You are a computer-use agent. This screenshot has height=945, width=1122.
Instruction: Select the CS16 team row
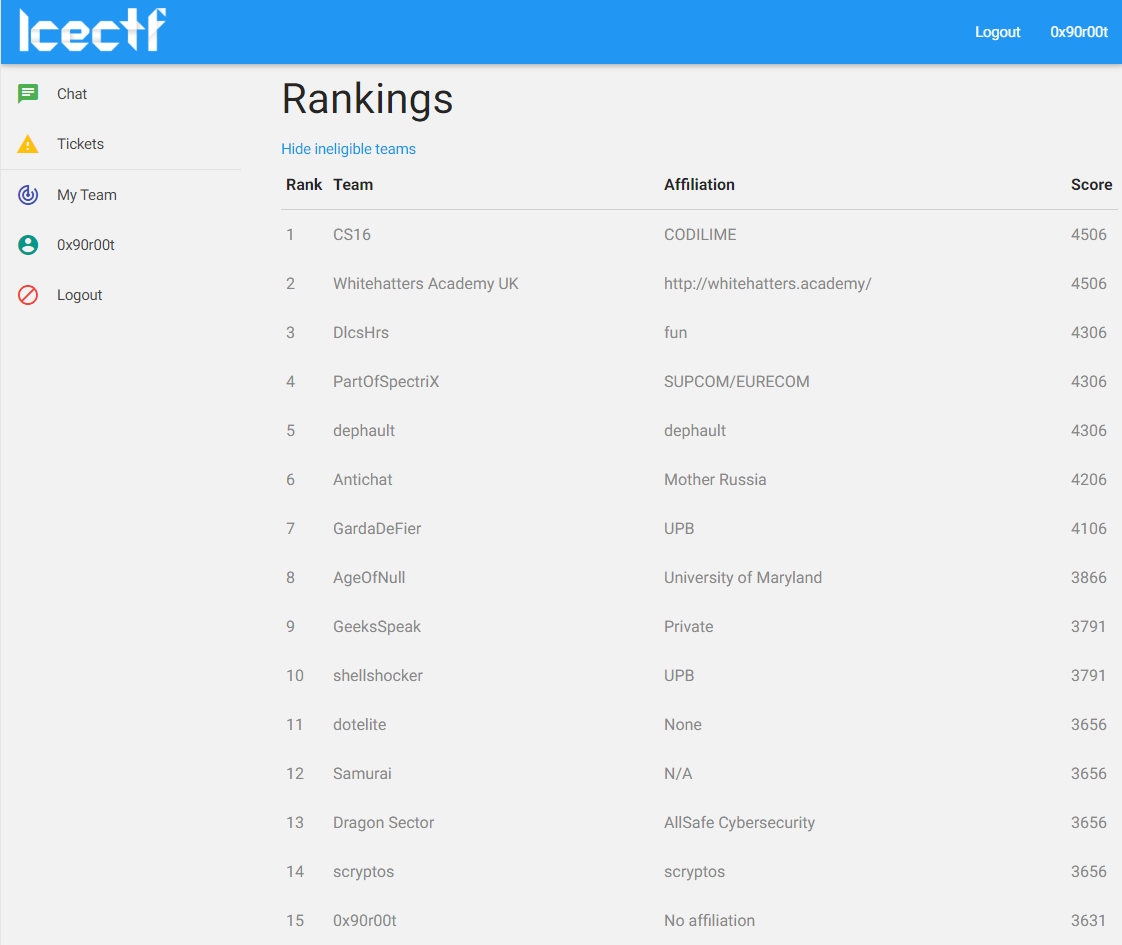pos(699,235)
